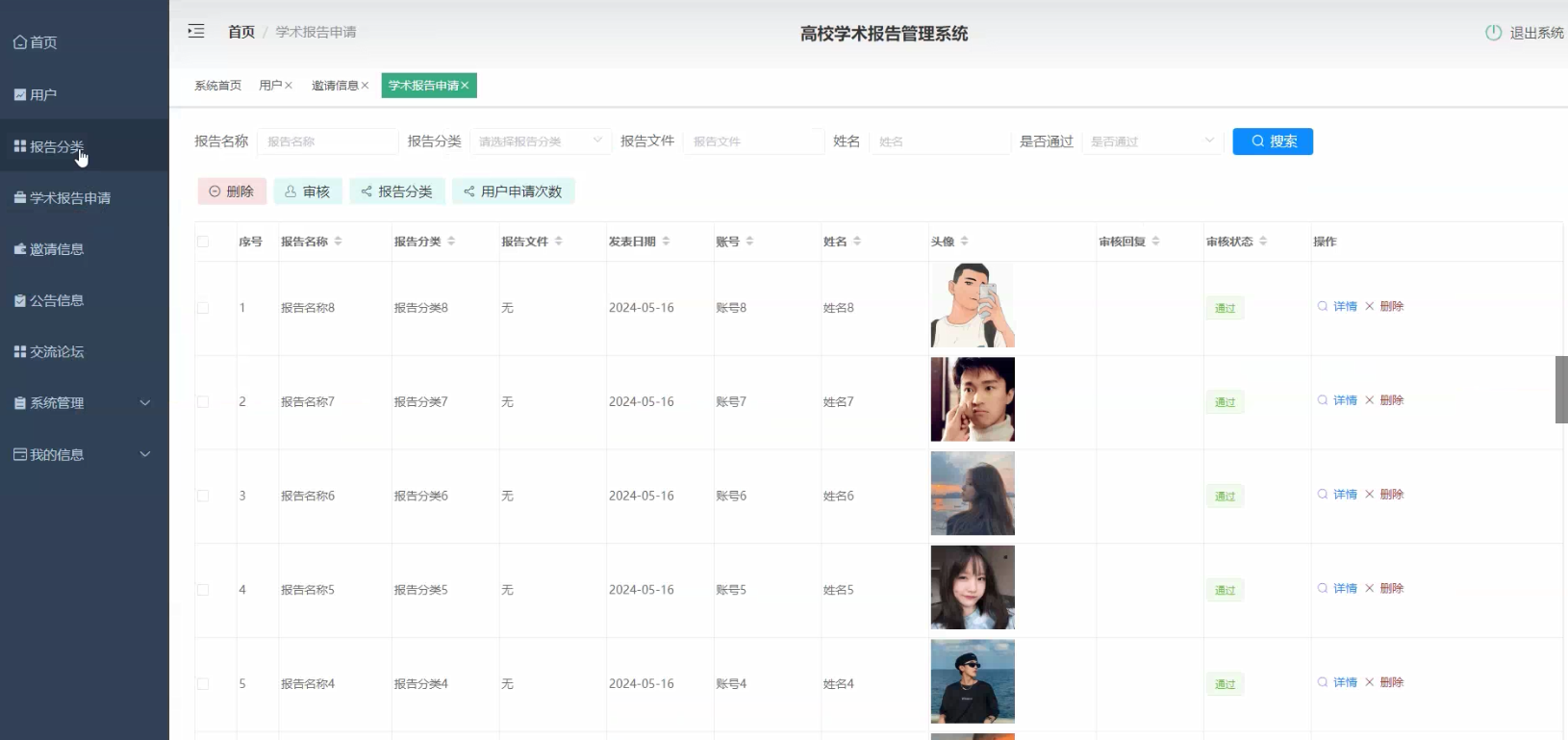Image resolution: width=1568 pixels, height=740 pixels.
Task: Click the 审核 toolbar button
Action: (308, 191)
